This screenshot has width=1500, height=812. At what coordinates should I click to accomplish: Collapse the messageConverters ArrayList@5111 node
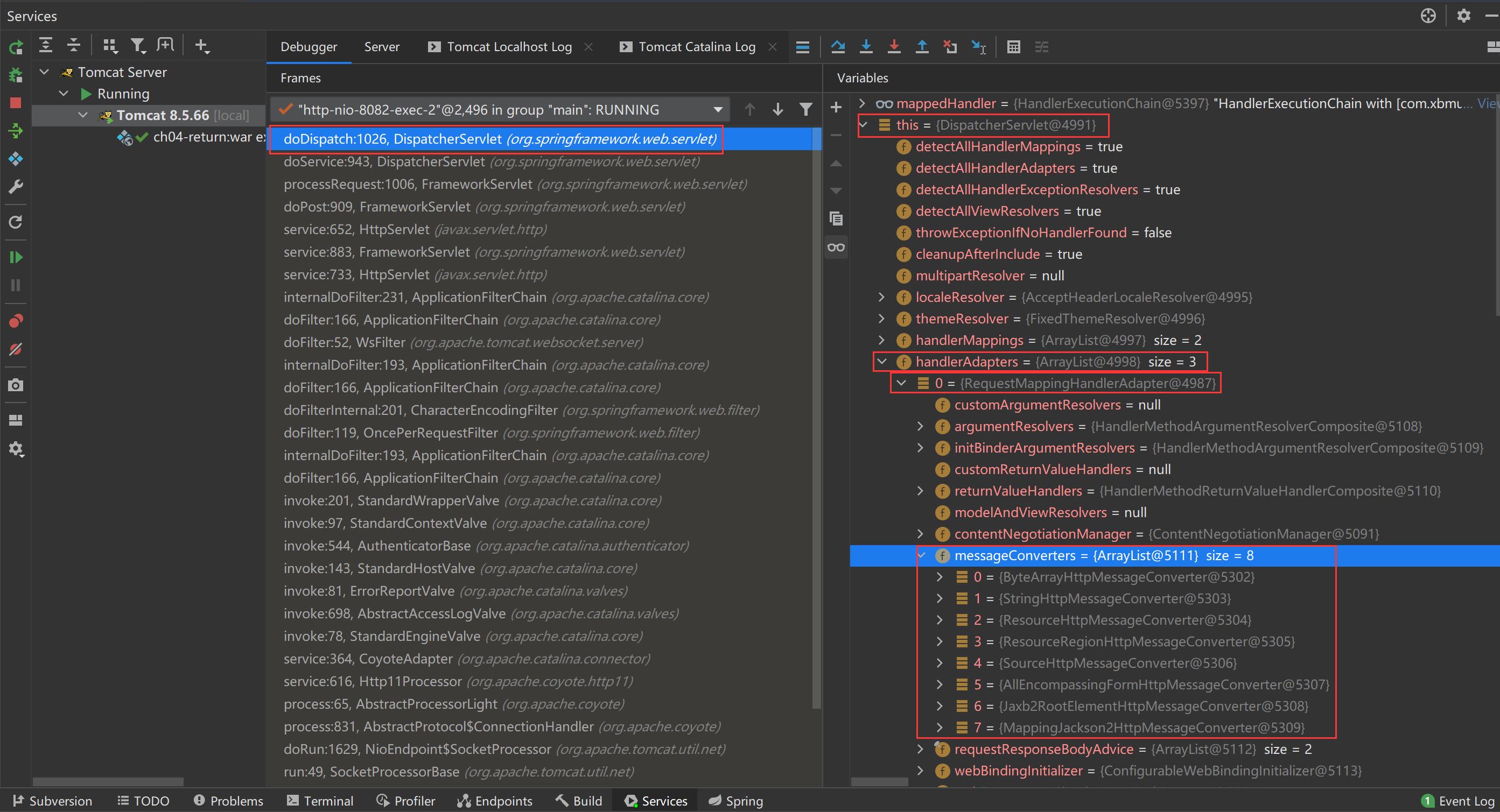[921, 556]
